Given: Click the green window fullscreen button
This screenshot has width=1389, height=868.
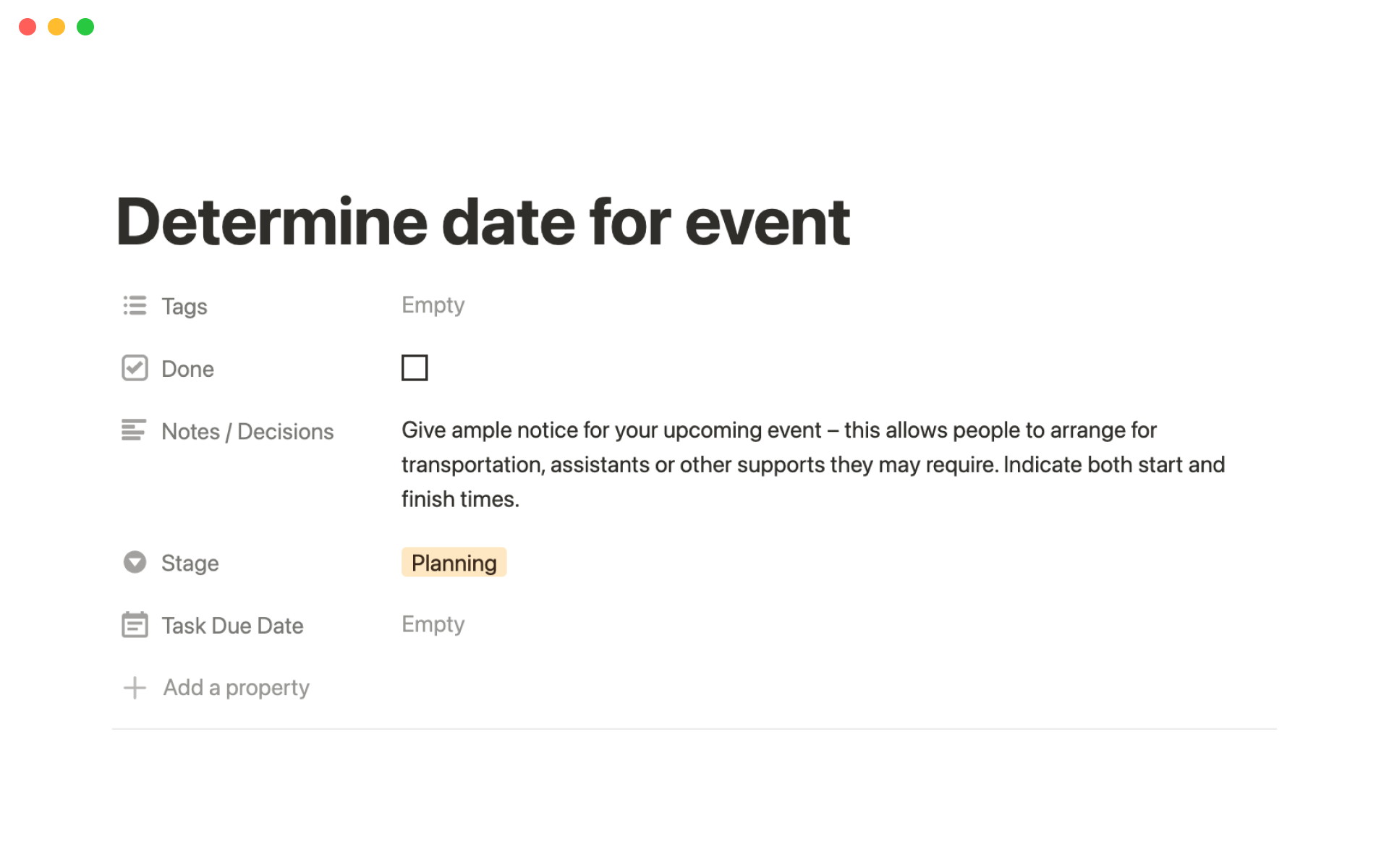Looking at the screenshot, I should click(x=85, y=27).
